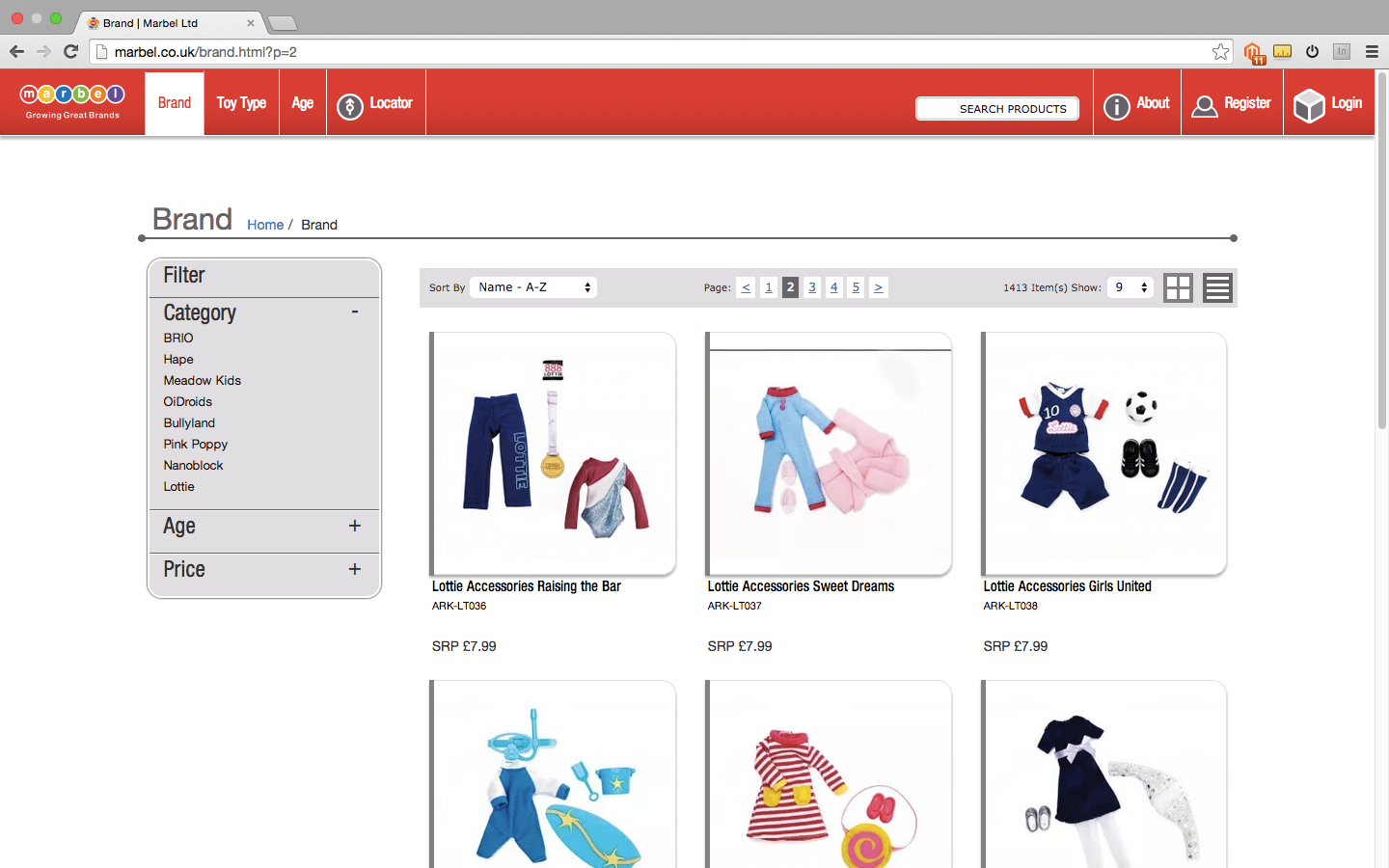Open the snorkel outfit product image
The height and width of the screenshot is (868, 1389).
(553, 774)
